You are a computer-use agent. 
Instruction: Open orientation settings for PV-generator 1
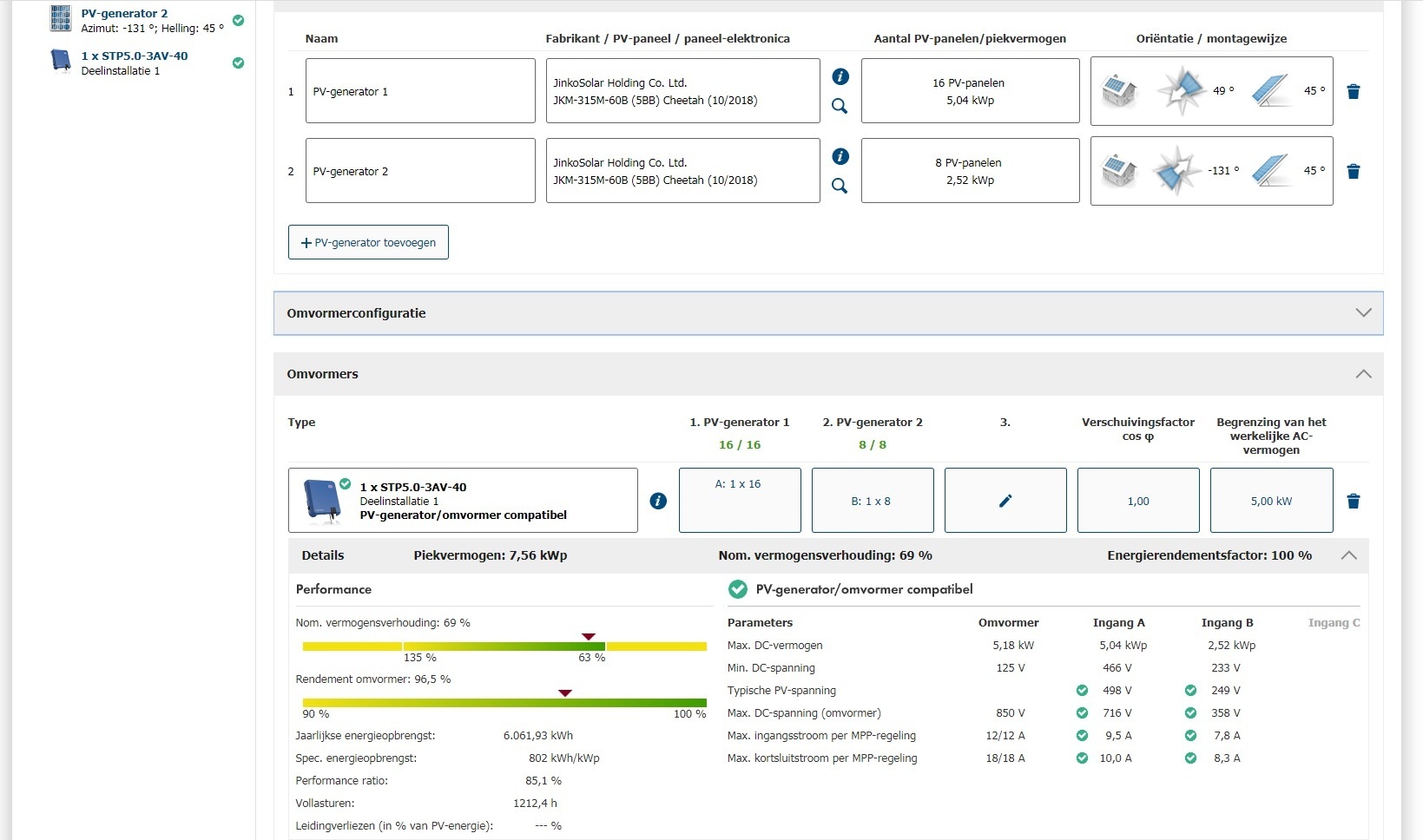(1211, 91)
